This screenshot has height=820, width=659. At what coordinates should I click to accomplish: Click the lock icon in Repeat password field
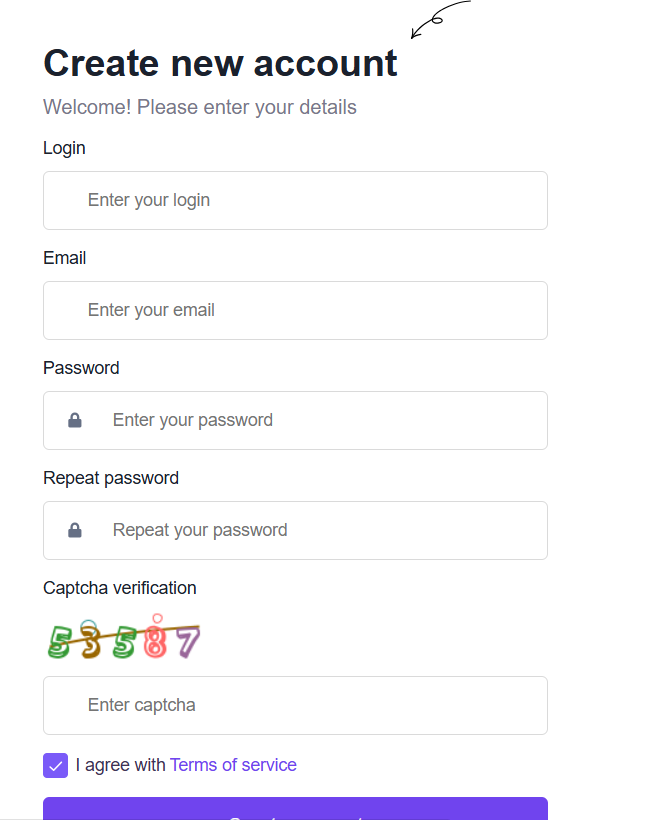75,530
